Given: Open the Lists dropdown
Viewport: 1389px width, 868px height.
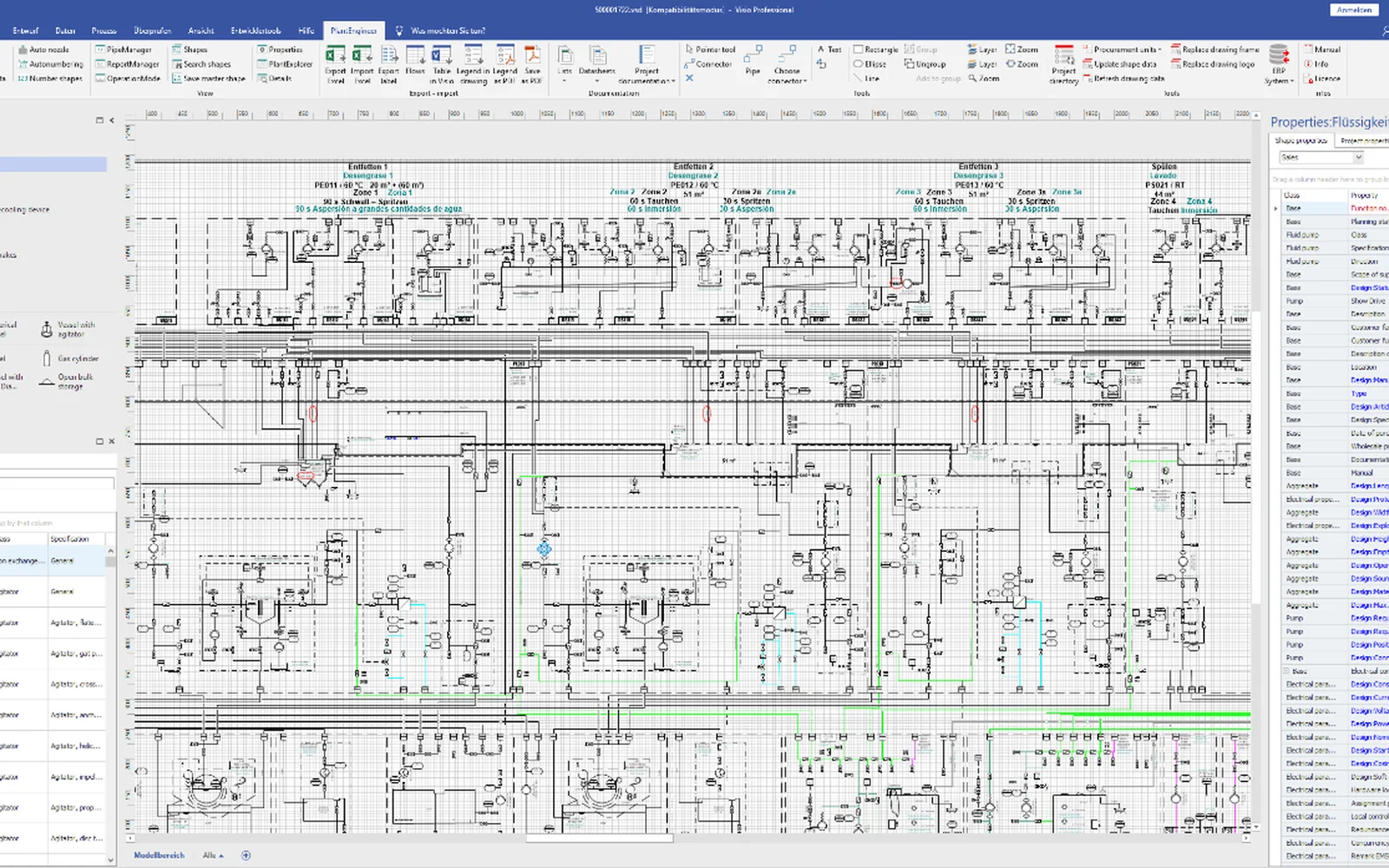Looking at the screenshot, I should pos(565,65).
